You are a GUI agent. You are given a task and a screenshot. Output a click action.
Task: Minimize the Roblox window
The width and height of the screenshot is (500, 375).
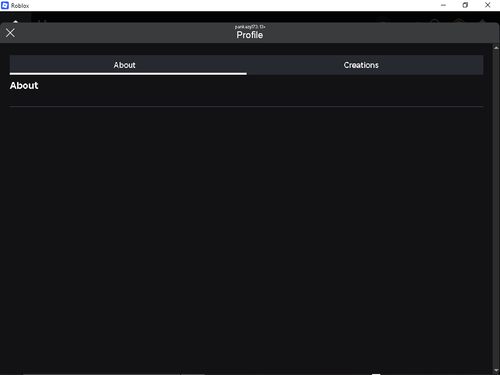[443, 5]
